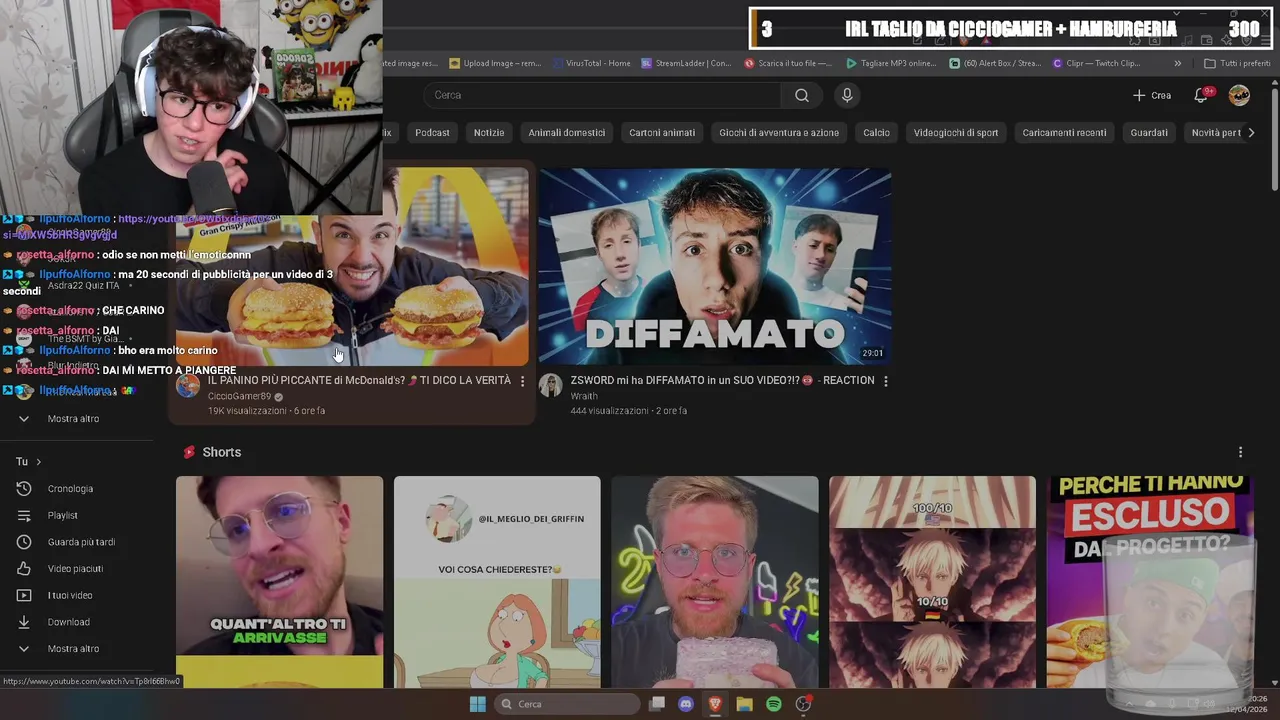Select the Animali domestici chip
Screen dimensions: 1280x720
click(x=567, y=132)
